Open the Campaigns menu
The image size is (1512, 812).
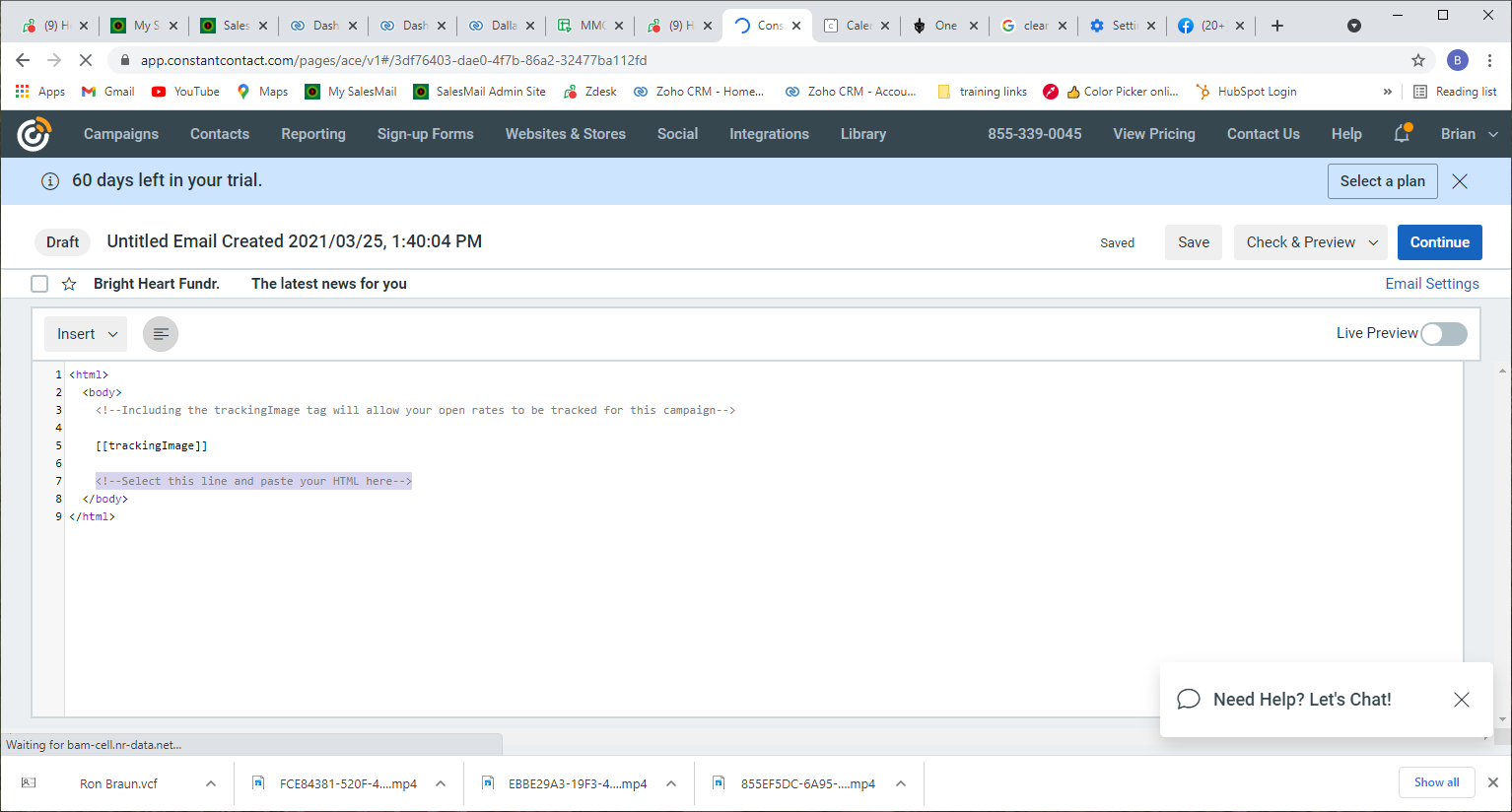[121, 134]
